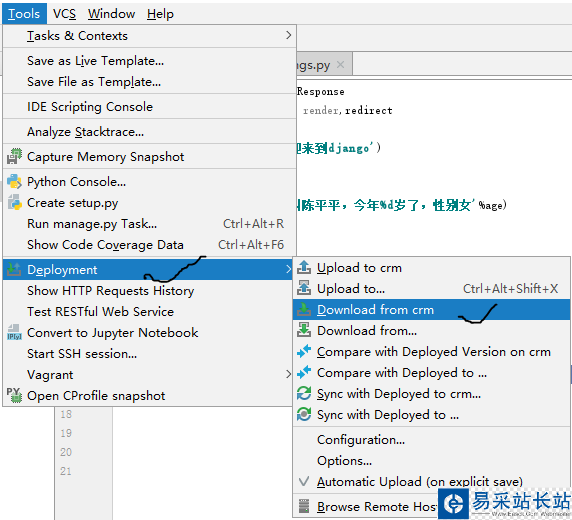Expand the Vagrant submenu arrow
The width and height of the screenshot is (572, 520).
(x=288, y=374)
